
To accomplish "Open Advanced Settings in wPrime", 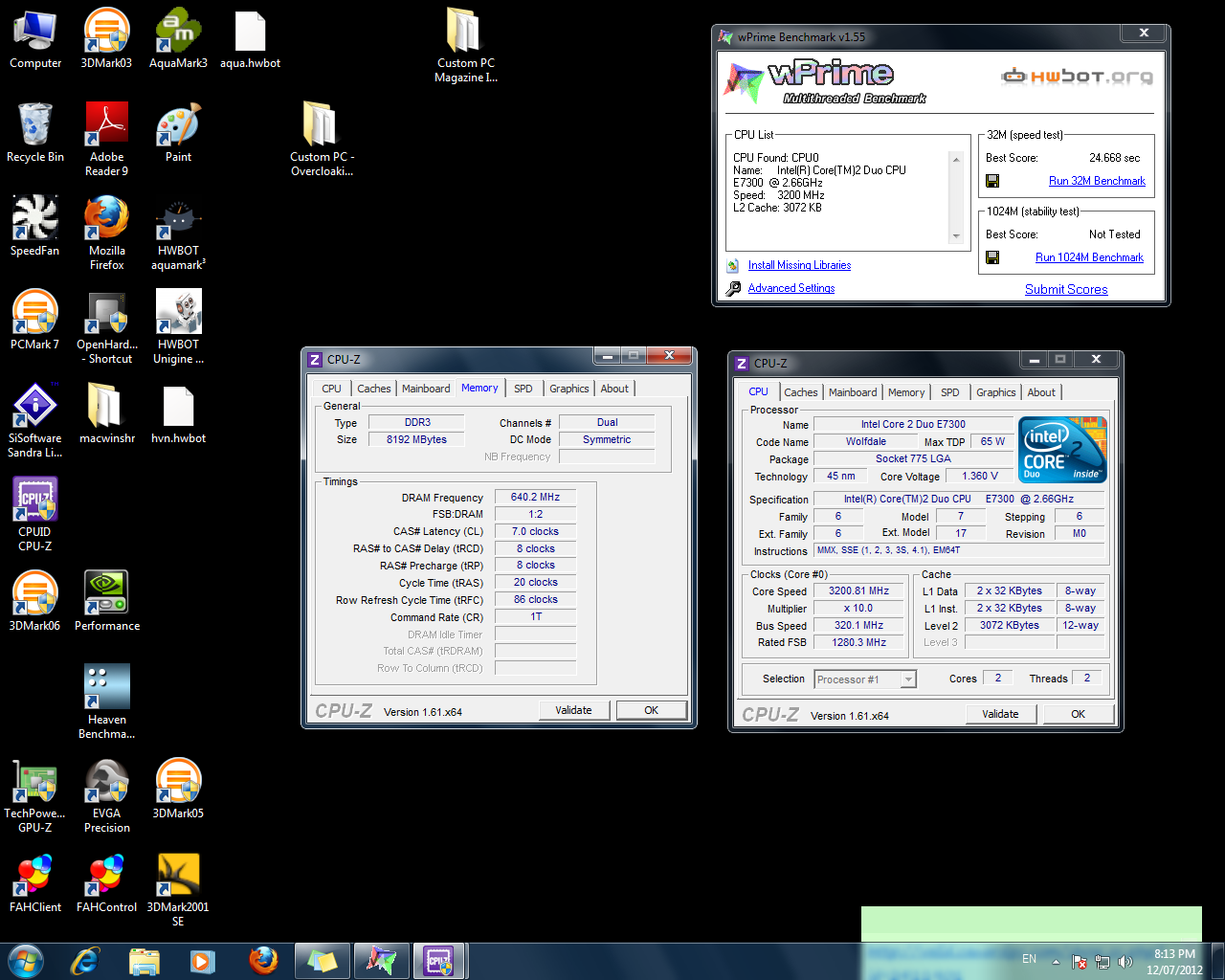I will [x=791, y=288].
